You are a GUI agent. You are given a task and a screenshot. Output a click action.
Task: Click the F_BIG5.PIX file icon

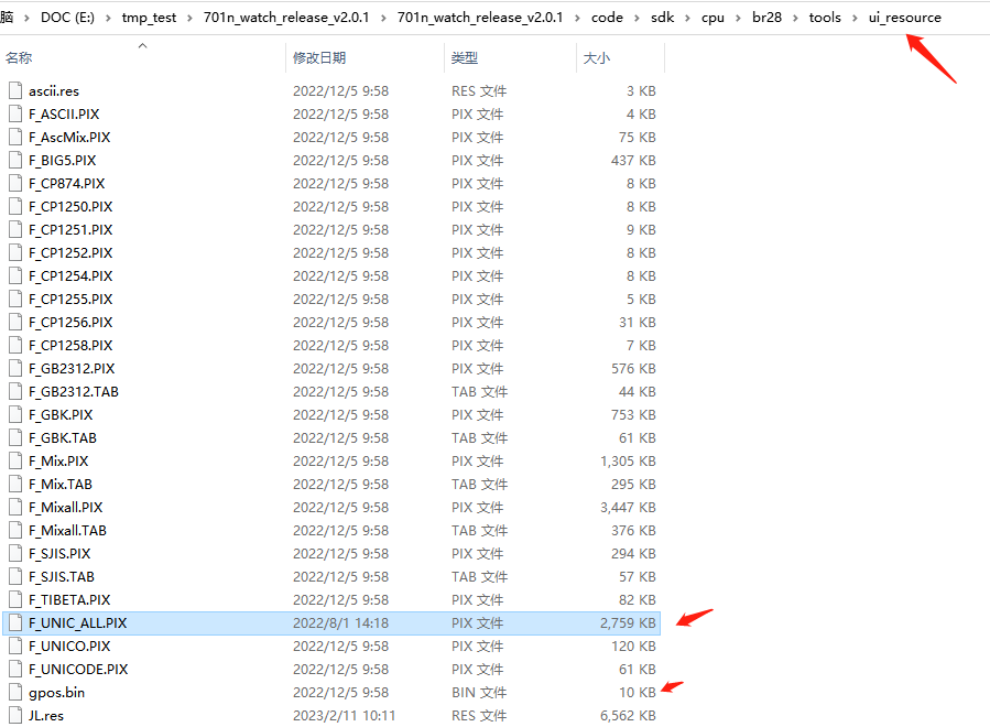point(16,160)
